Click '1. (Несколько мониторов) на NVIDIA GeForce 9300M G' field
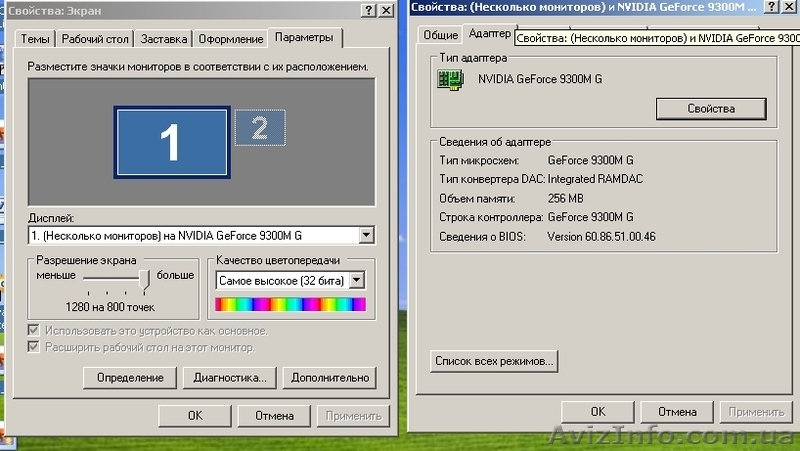Screen dimensions: 800x451 (202, 235)
